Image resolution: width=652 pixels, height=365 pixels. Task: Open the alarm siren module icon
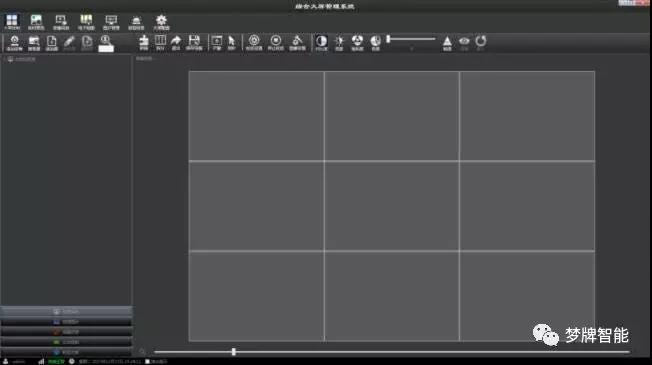coord(136,22)
